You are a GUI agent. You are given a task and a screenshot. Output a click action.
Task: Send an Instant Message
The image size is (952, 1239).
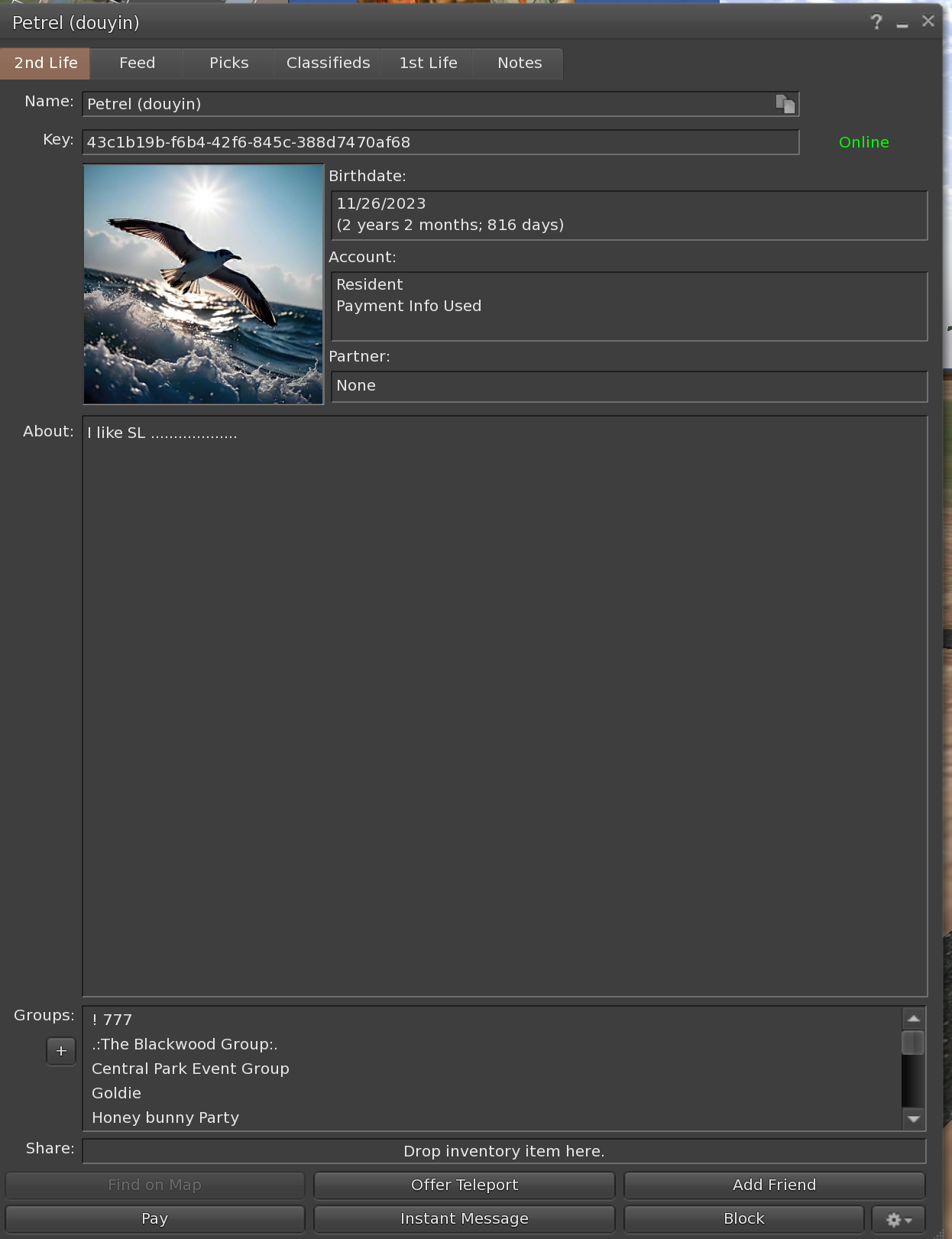[465, 1219]
